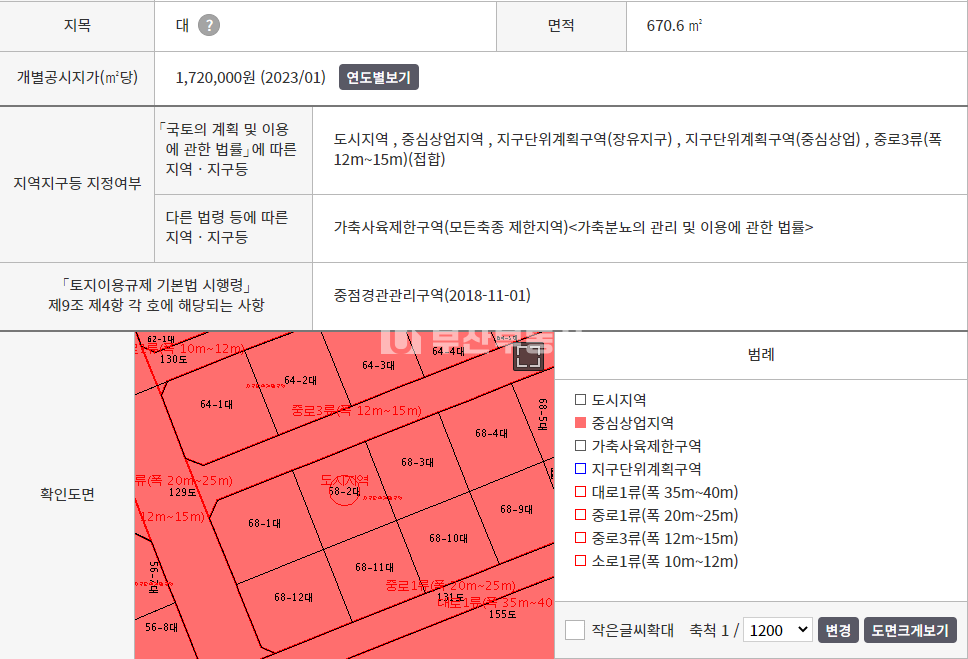Viewport: 968px width, 659px height.
Task: Click the help question mark beside 대
Action: click(209, 25)
